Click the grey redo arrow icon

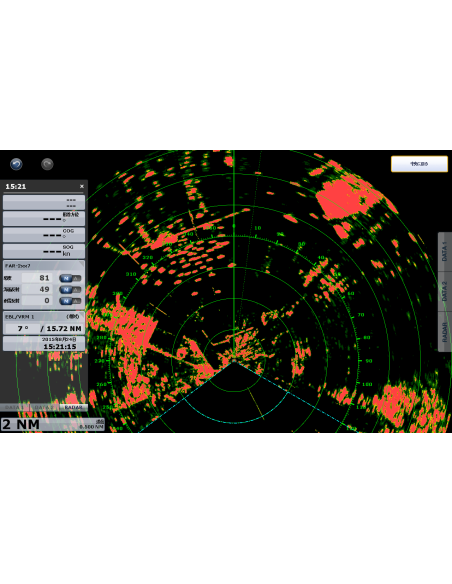tap(47, 164)
